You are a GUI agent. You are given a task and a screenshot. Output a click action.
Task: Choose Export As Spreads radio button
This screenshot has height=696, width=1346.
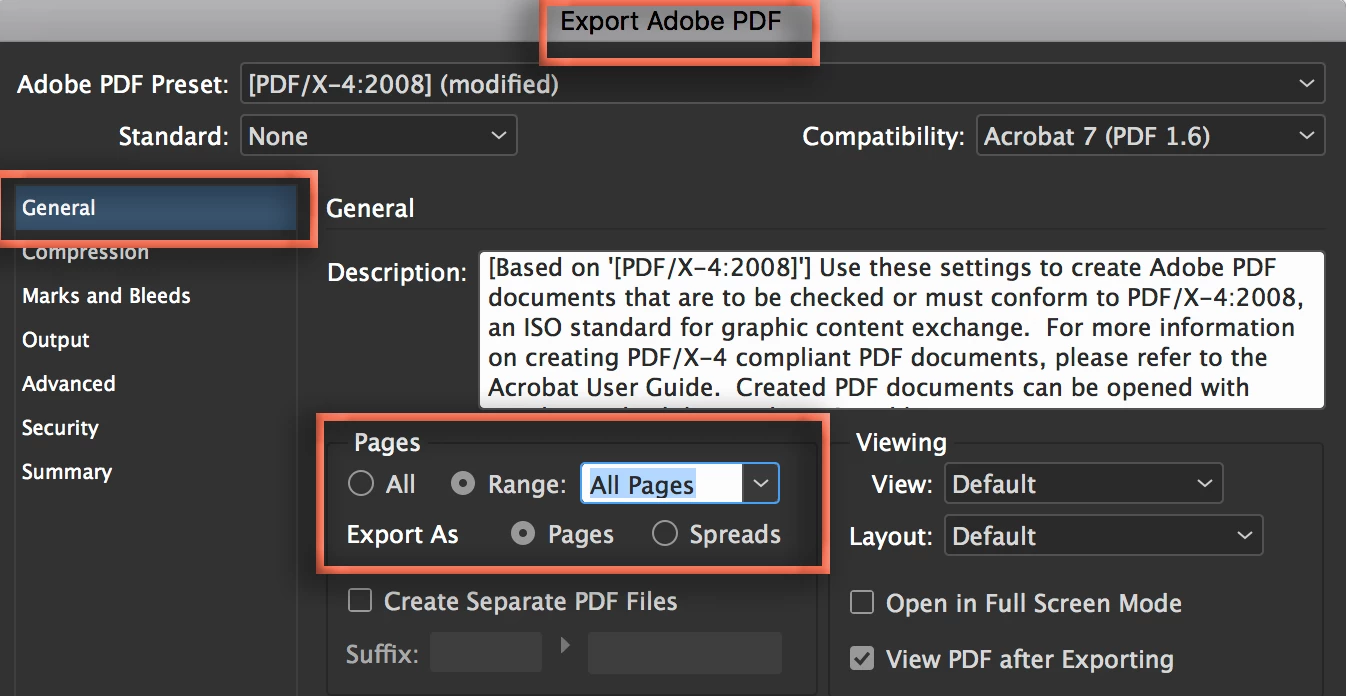click(665, 534)
